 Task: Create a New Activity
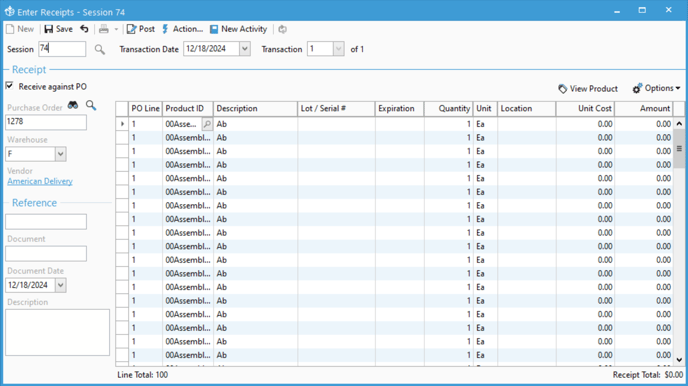(x=238, y=29)
